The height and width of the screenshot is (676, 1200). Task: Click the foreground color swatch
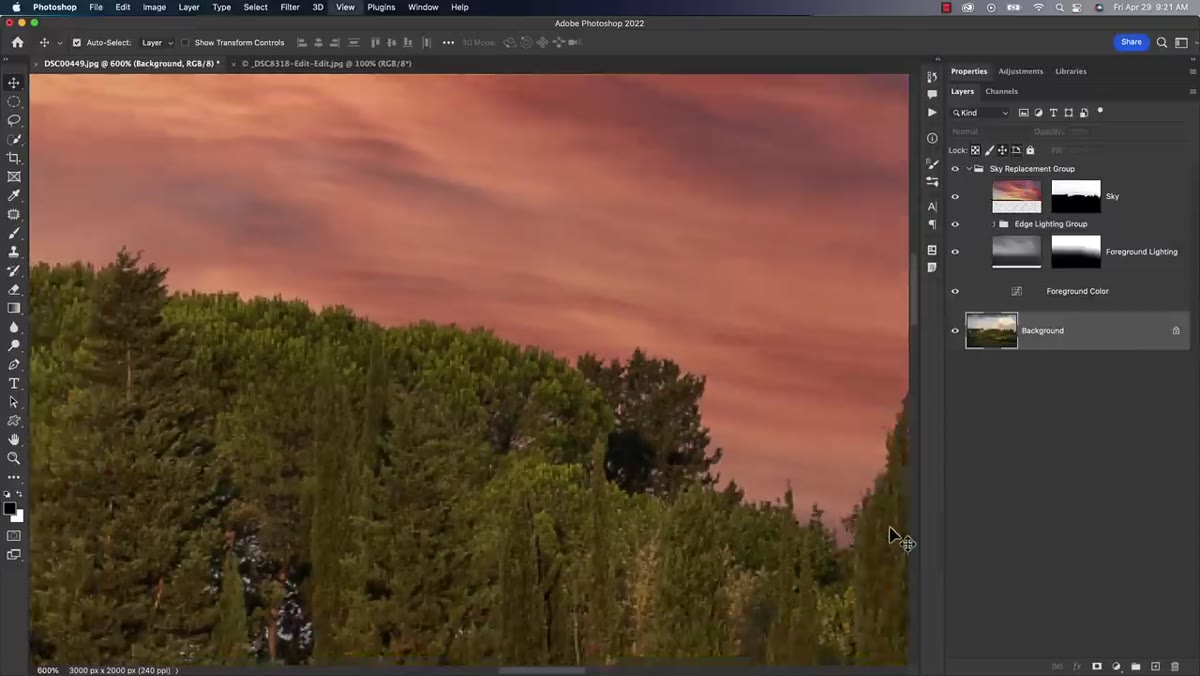[10, 508]
